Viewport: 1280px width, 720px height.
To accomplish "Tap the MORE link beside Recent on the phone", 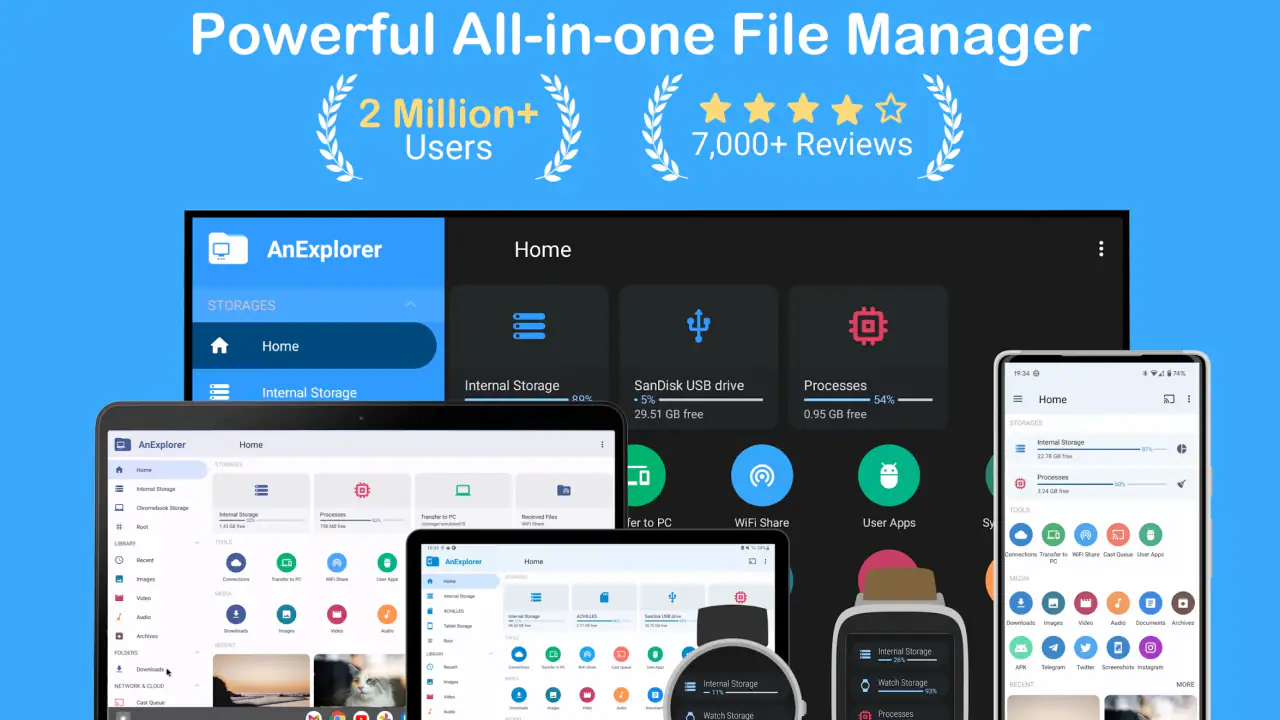I will (x=1185, y=685).
